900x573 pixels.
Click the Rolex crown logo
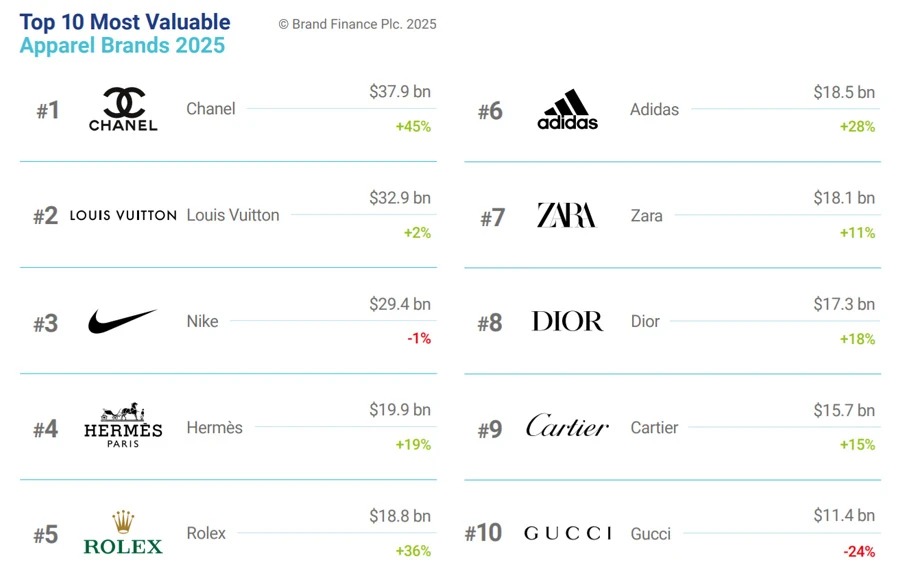(123, 534)
